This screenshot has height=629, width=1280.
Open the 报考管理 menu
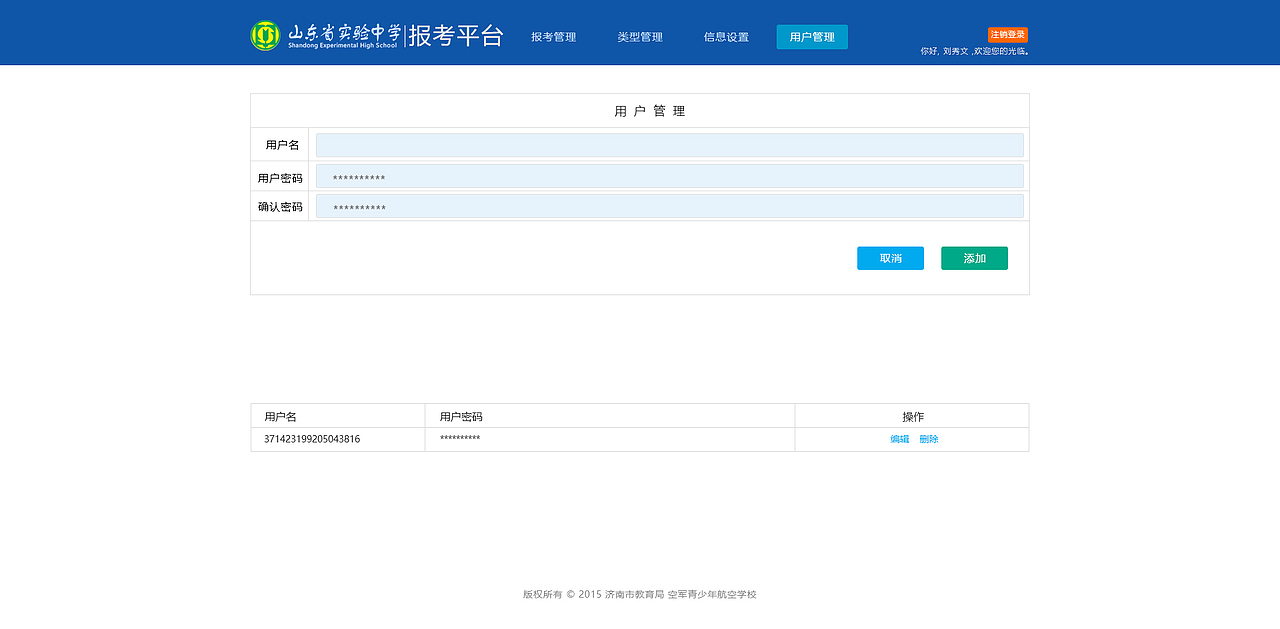[554, 36]
